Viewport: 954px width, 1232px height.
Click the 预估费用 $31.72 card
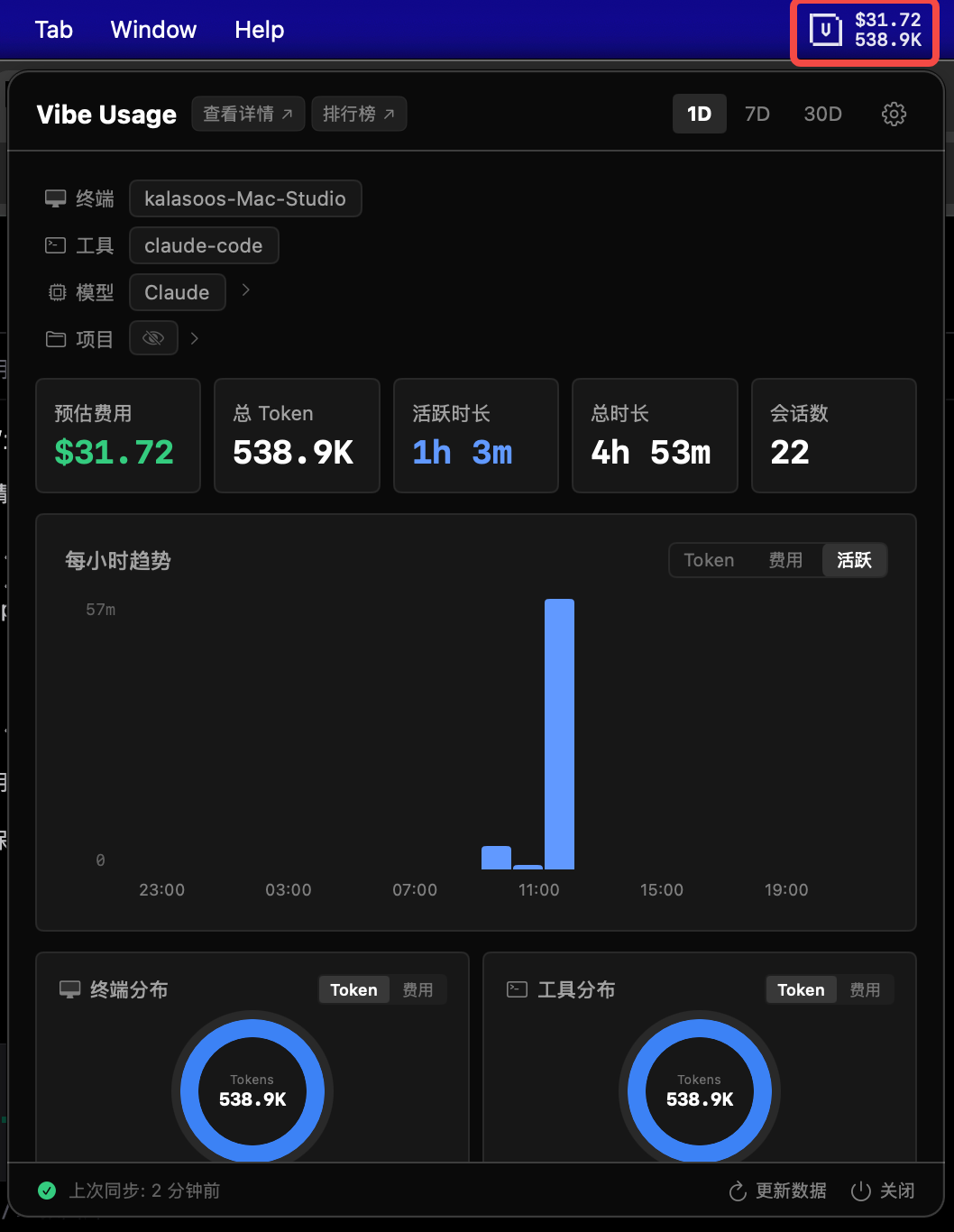coord(118,436)
